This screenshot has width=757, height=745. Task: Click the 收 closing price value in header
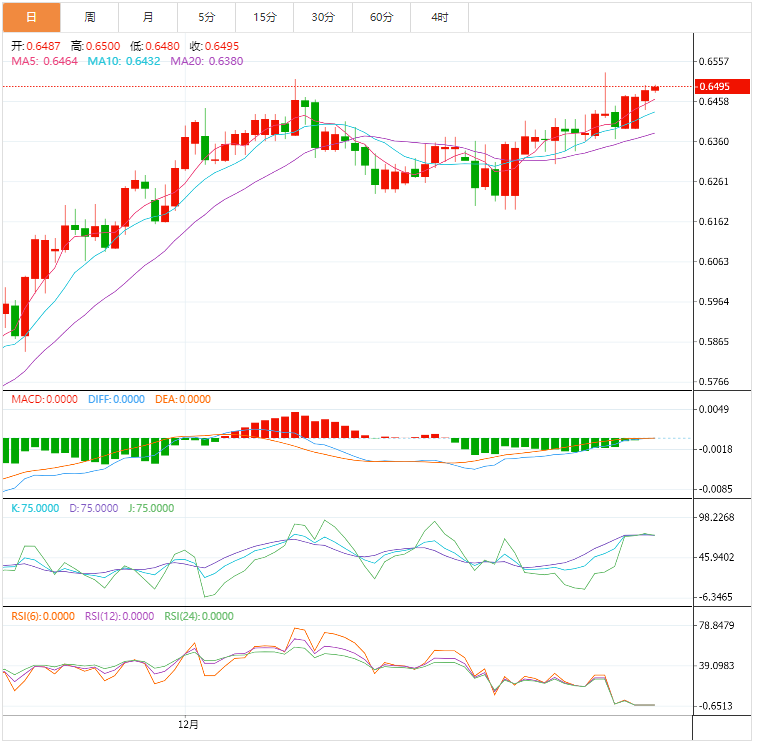point(214,46)
